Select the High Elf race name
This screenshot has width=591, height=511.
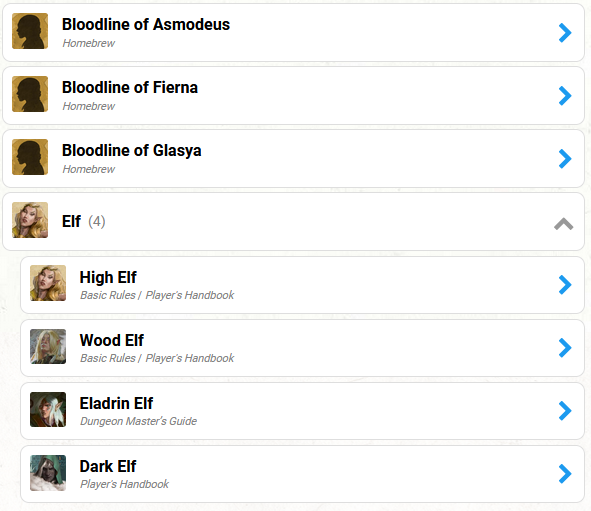pos(108,277)
